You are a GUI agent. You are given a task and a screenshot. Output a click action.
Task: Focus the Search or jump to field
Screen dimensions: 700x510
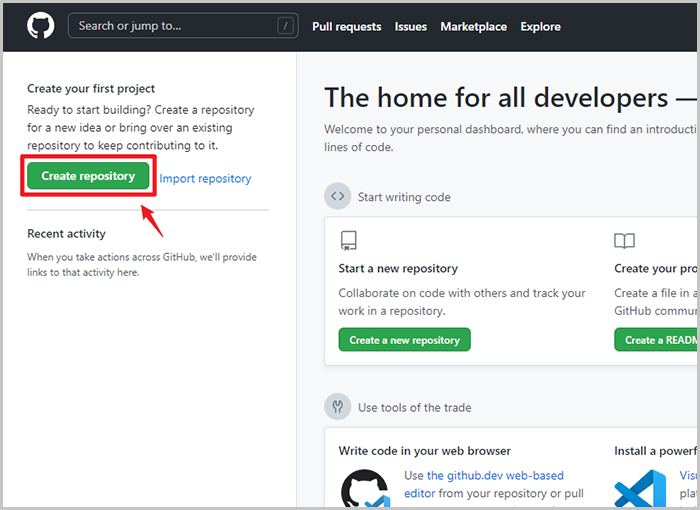click(183, 25)
